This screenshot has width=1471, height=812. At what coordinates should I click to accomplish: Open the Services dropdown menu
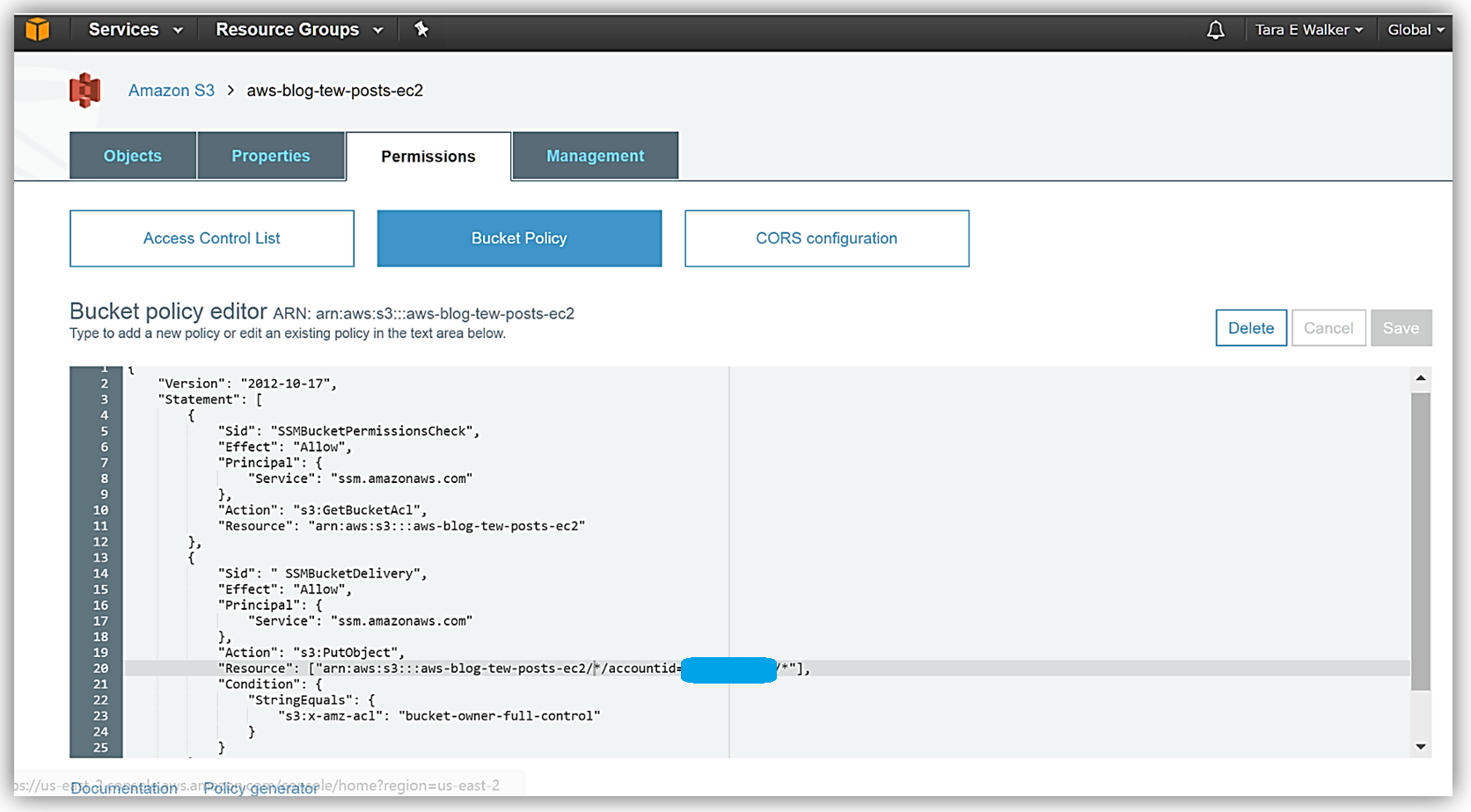135,30
